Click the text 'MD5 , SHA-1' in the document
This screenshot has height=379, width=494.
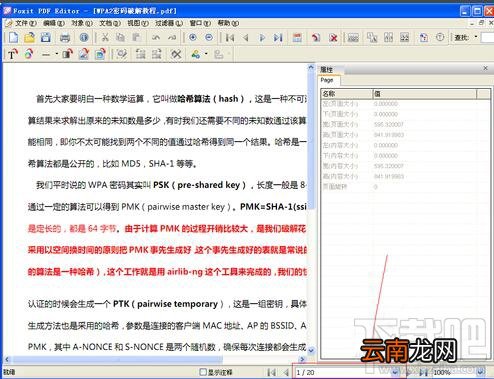pyautogui.click(x=147, y=164)
